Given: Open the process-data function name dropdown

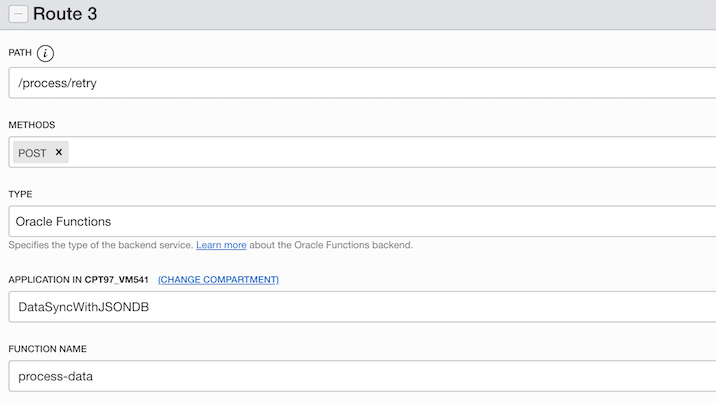Looking at the screenshot, I should [360, 376].
